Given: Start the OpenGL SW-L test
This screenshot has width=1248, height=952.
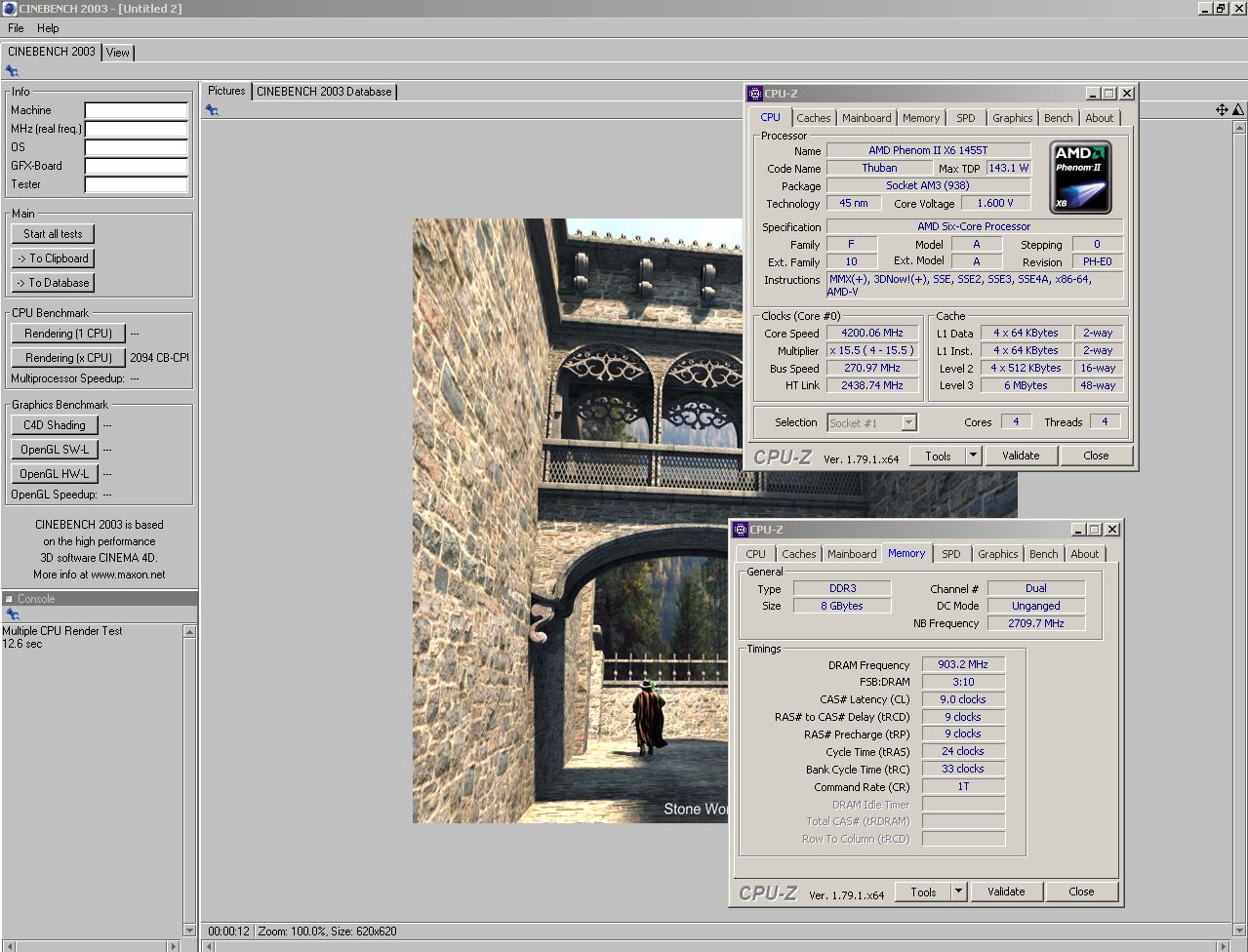Looking at the screenshot, I should coord(55,450).
